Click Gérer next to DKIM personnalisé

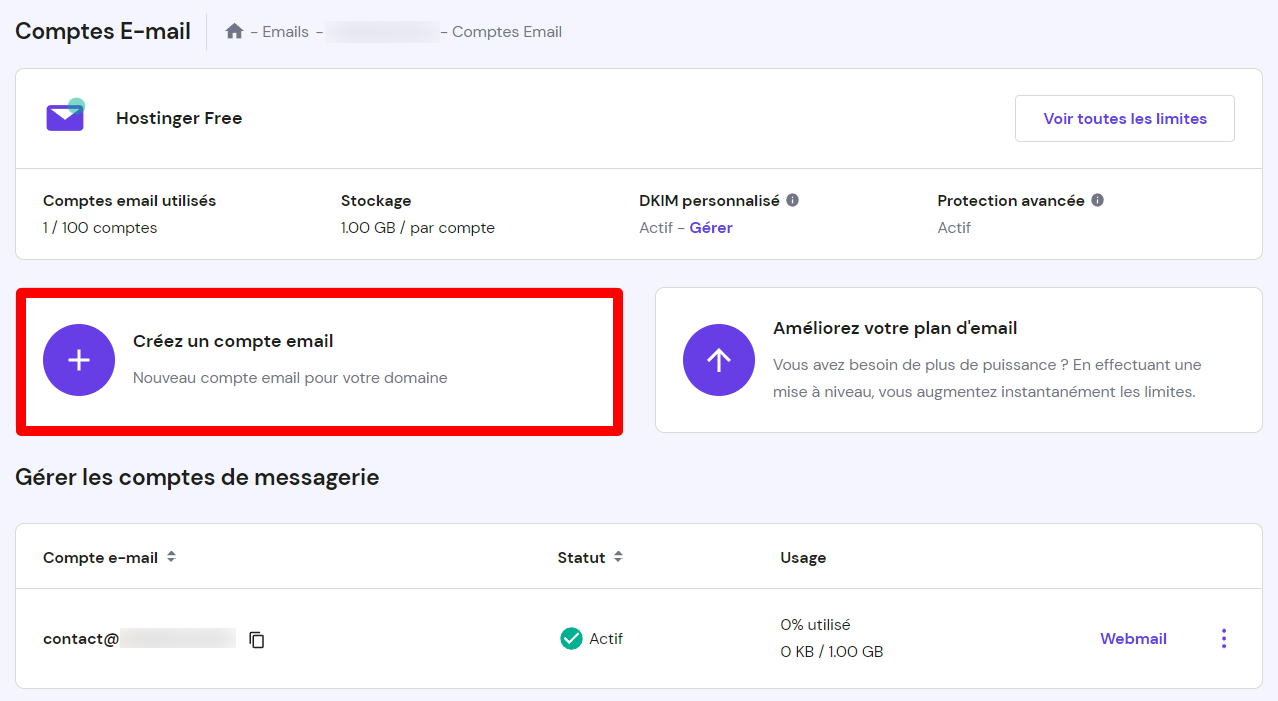tap(710, 227)
